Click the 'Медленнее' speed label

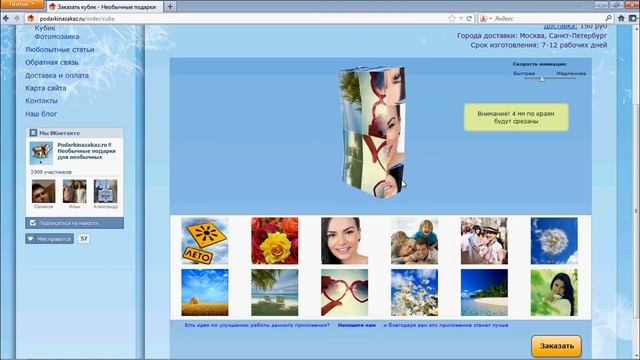pyautogui.click(x=571, y=73)
